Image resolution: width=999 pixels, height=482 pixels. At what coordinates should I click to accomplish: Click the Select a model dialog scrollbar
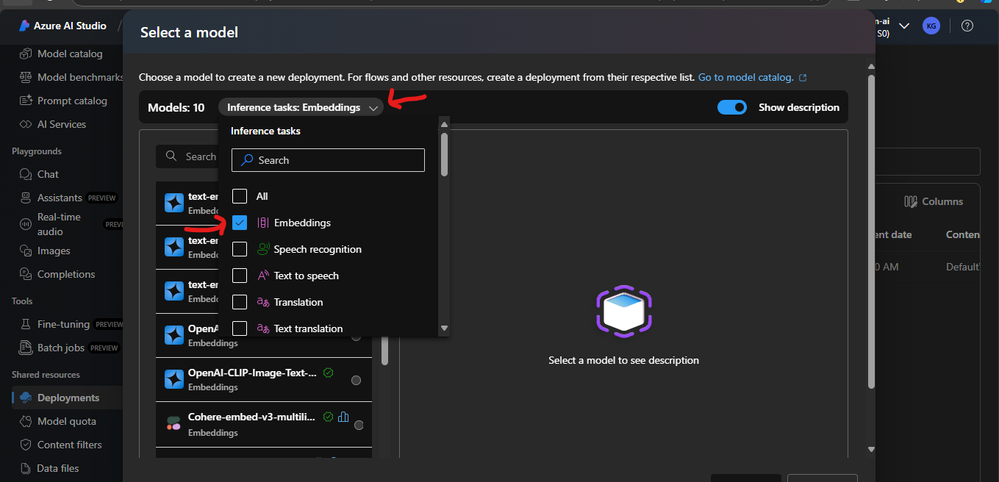pos(871,232)
